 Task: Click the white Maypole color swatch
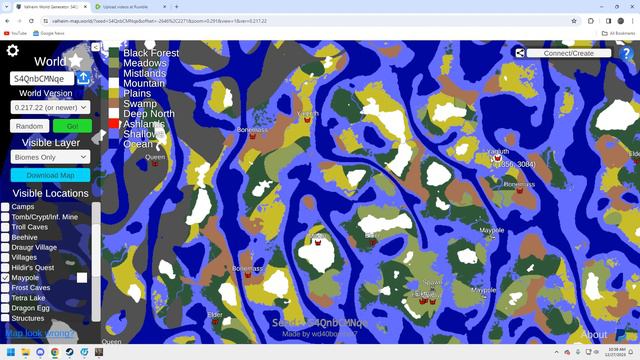[x=82, y=278]
